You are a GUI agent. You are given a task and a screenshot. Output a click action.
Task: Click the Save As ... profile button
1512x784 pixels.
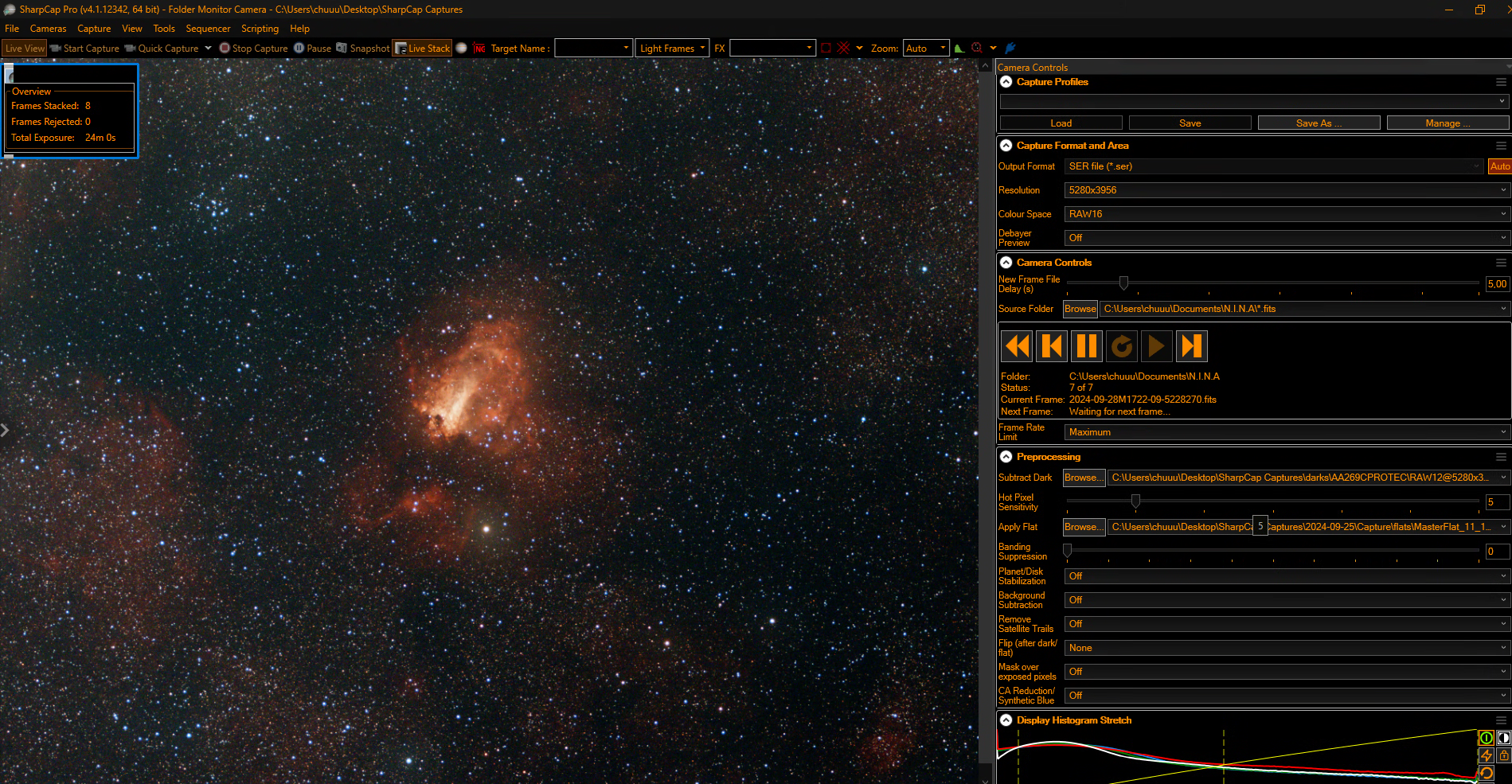click(x=1319, y=123)
